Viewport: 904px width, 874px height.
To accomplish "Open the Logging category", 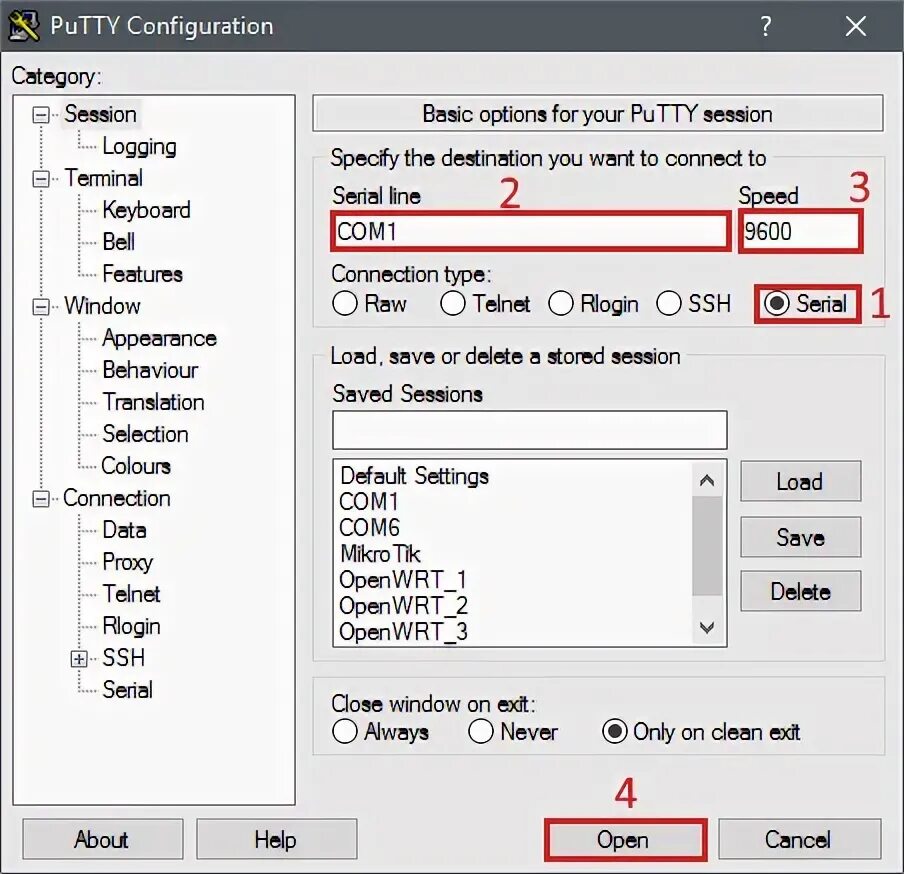I will [x=140, y=146].
